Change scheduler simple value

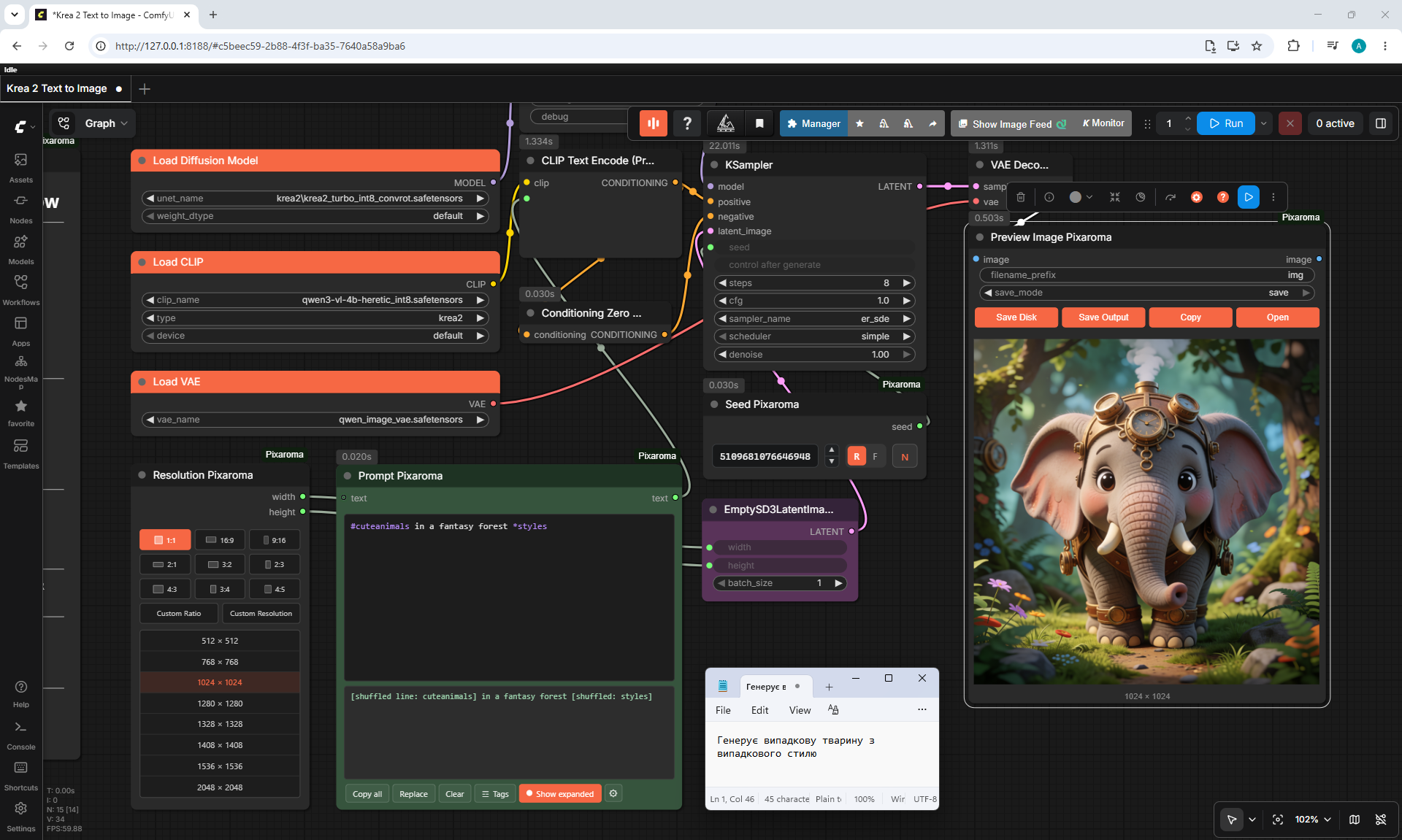coord(814,336)
